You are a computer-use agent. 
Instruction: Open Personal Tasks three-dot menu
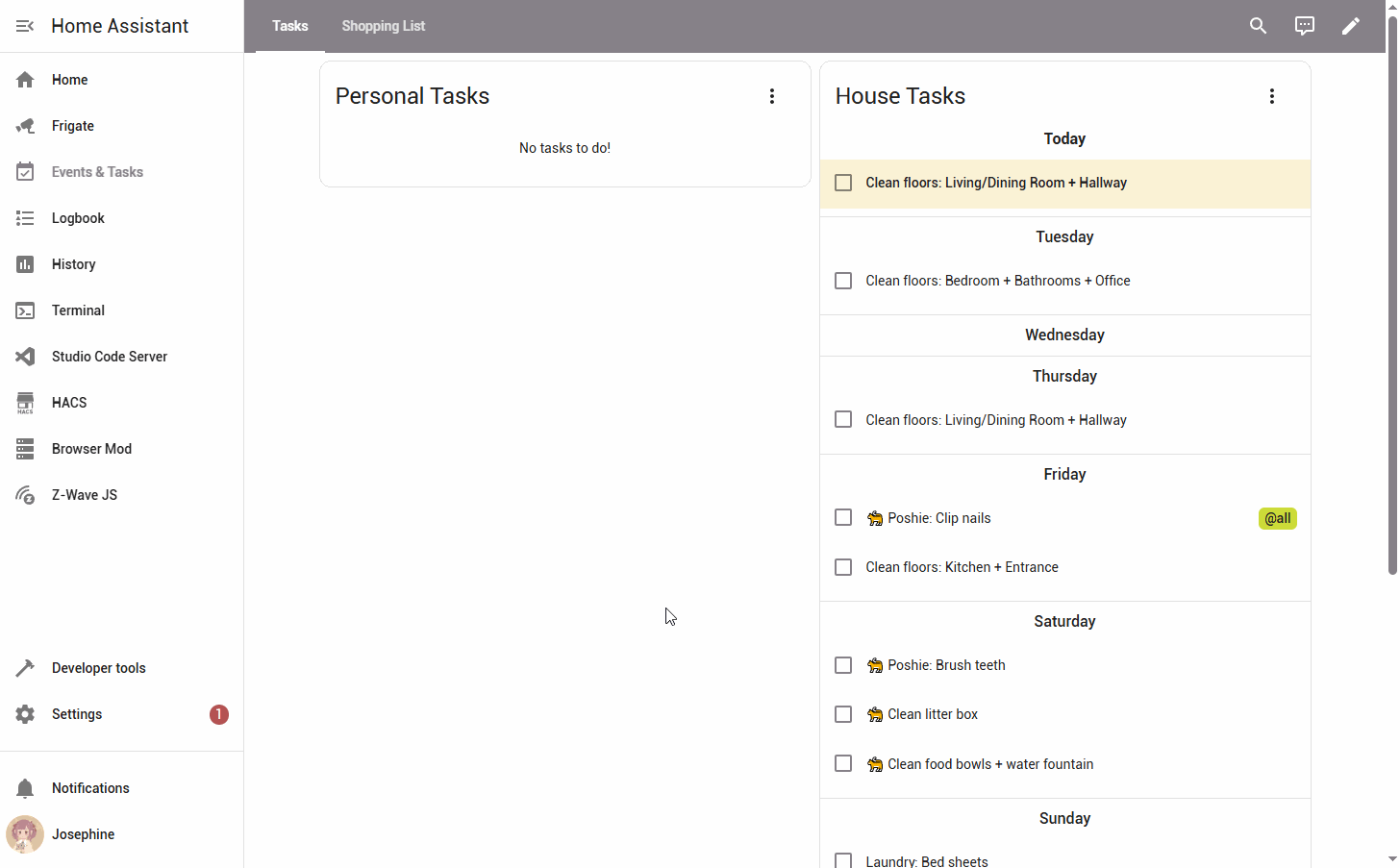coord(771,96)
